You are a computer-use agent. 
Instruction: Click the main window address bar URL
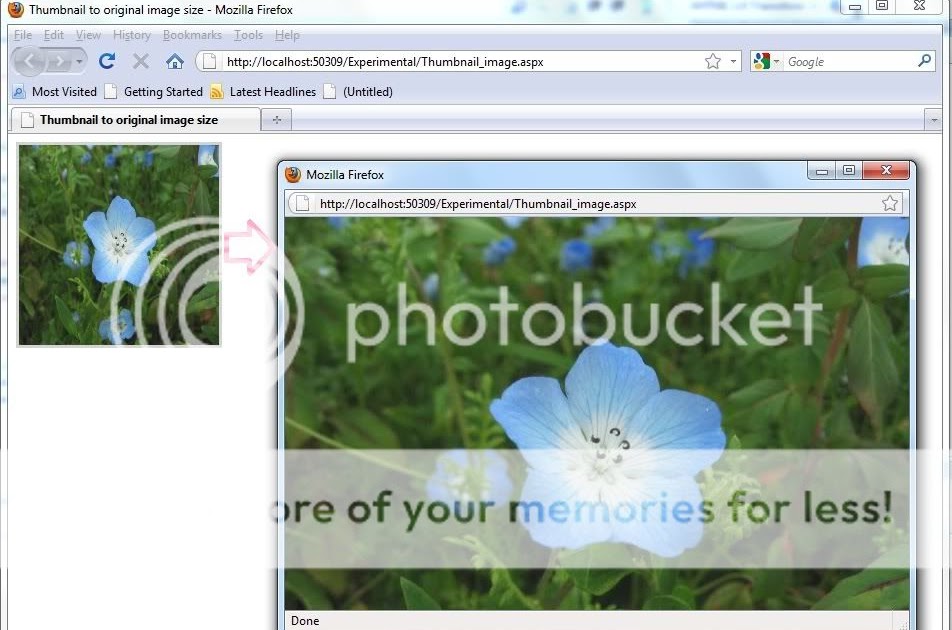385,62
